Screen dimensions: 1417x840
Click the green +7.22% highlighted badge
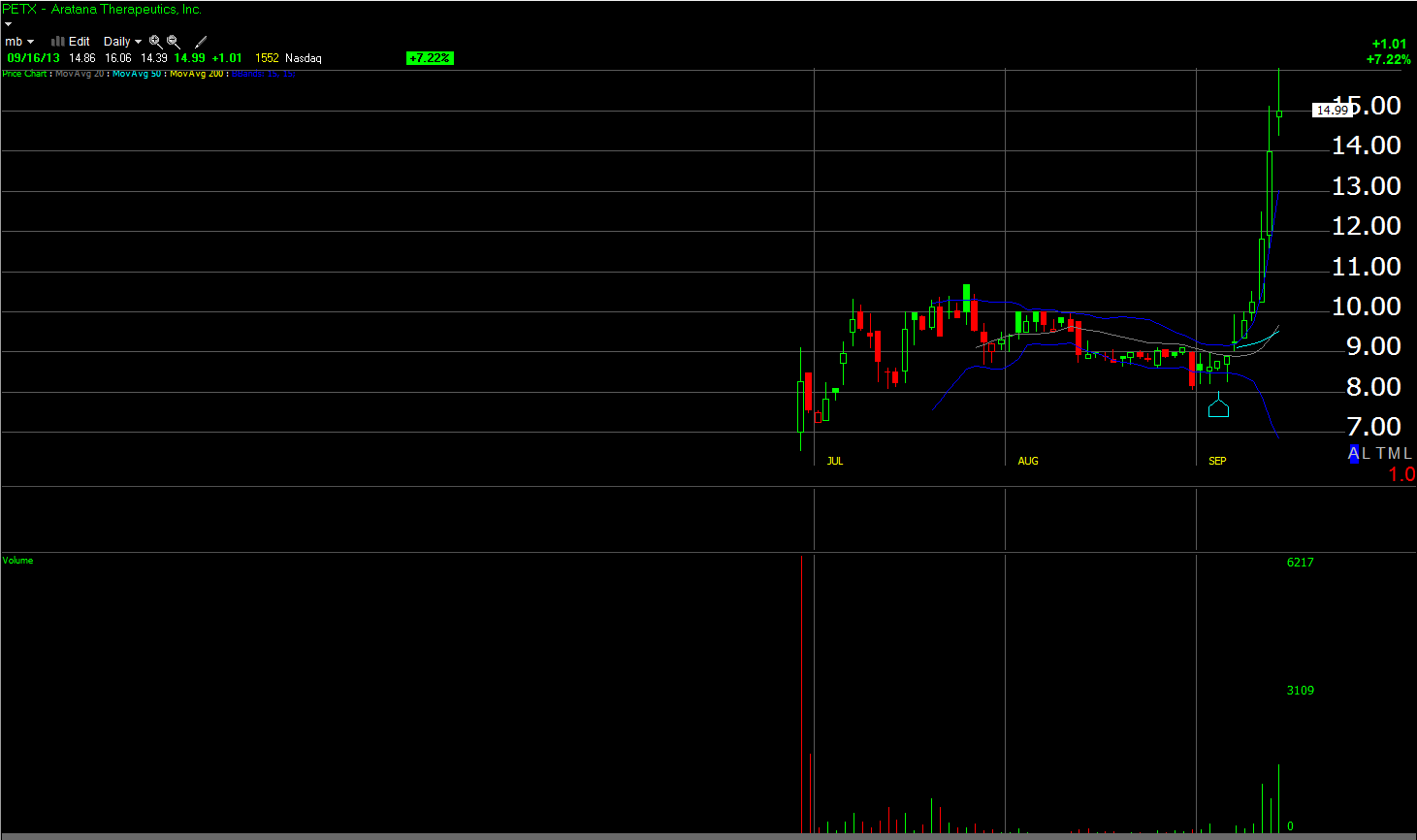point(430,58)
